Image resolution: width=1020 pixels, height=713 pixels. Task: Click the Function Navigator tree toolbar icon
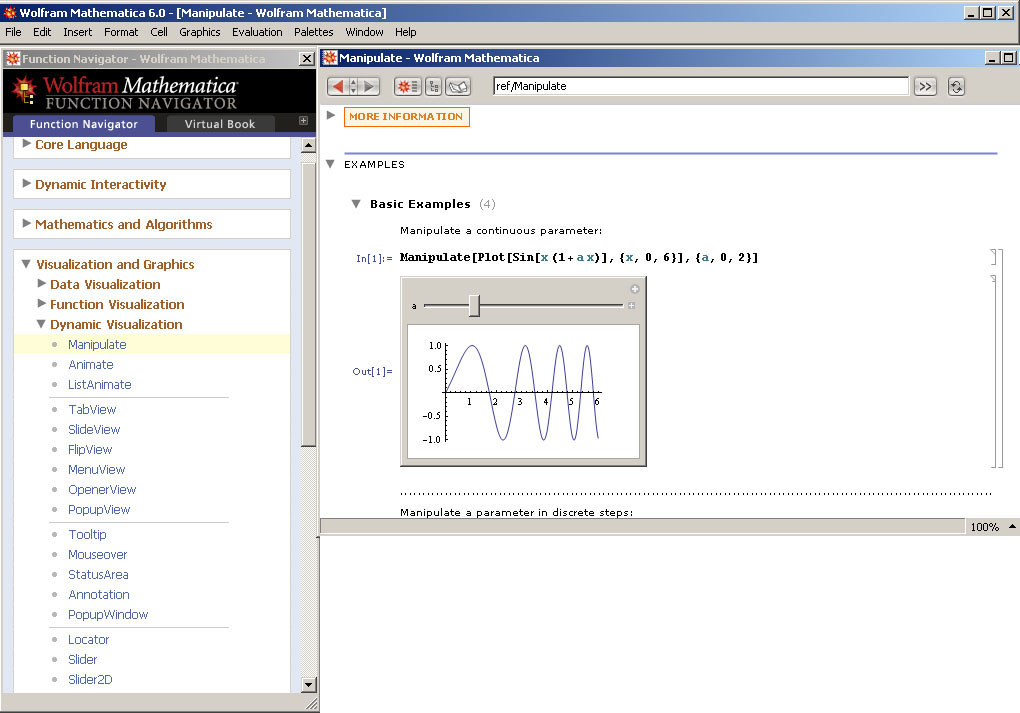[434, 86]
